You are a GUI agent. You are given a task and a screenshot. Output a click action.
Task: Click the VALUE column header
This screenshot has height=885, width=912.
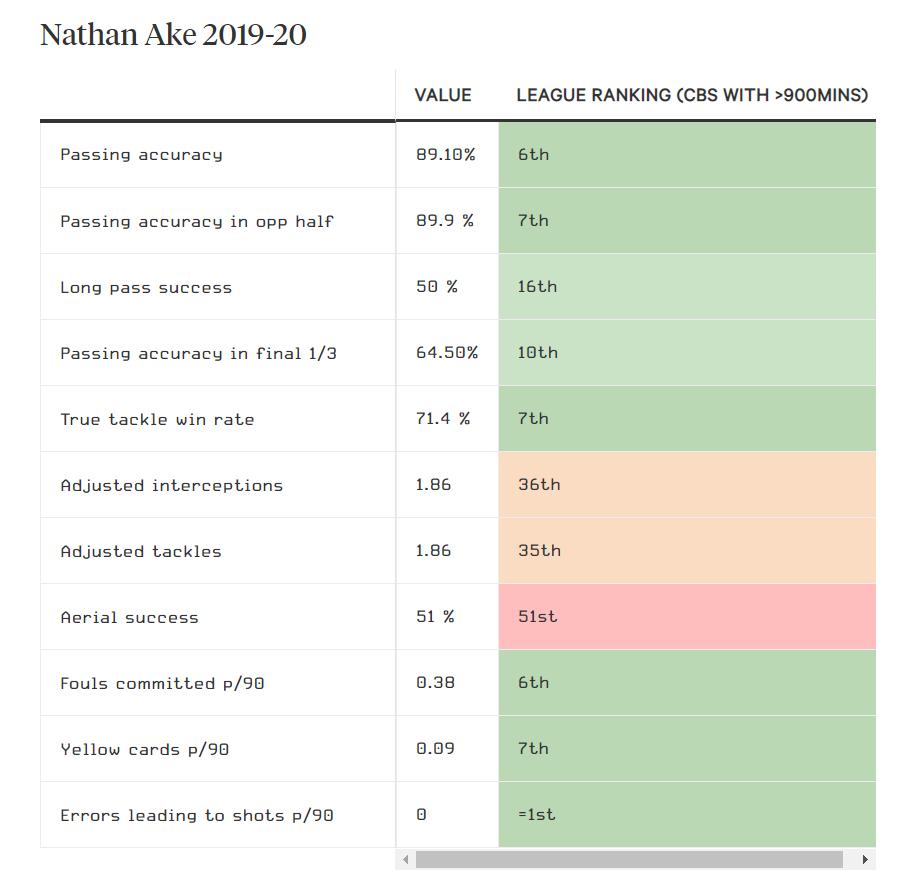443,95
